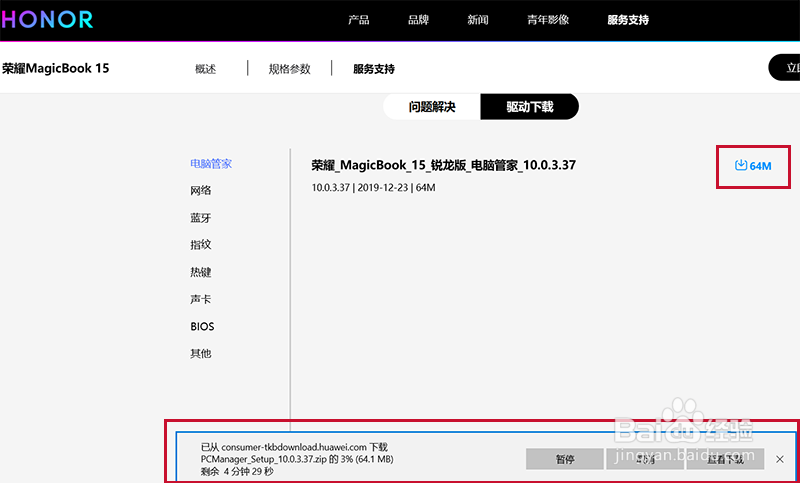Open the 产品 menu
This screenshot has height=483, width=800.
359,20
